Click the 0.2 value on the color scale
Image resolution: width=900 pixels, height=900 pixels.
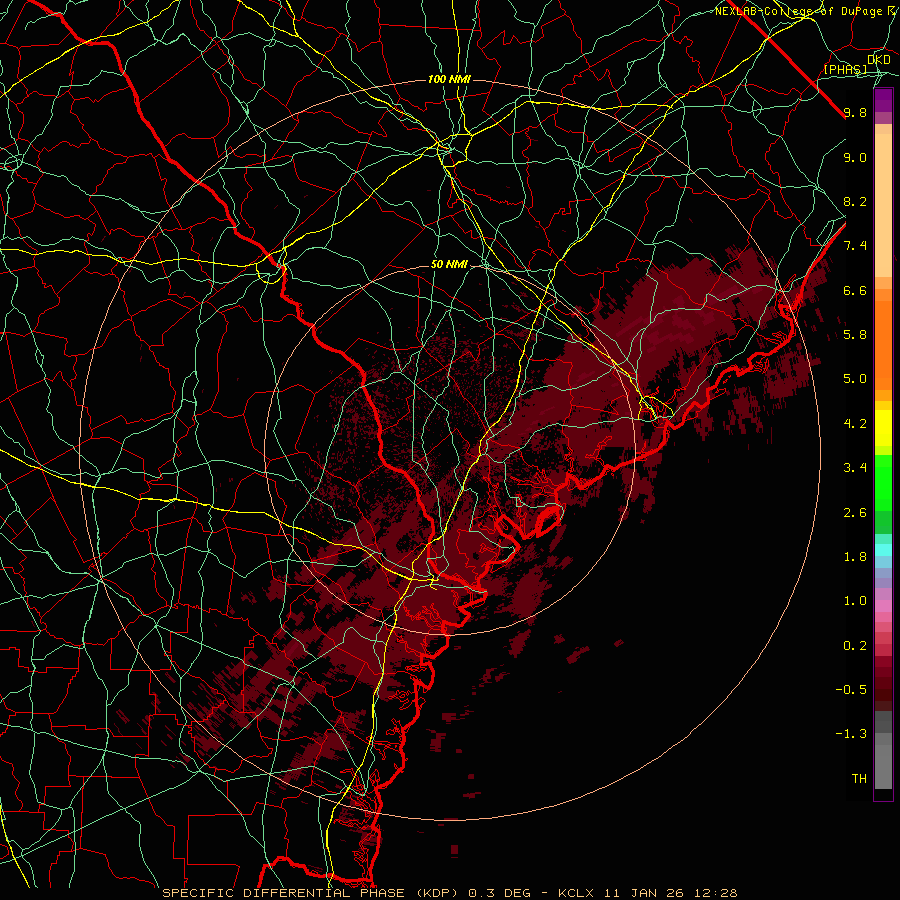(x=855, y=646)
